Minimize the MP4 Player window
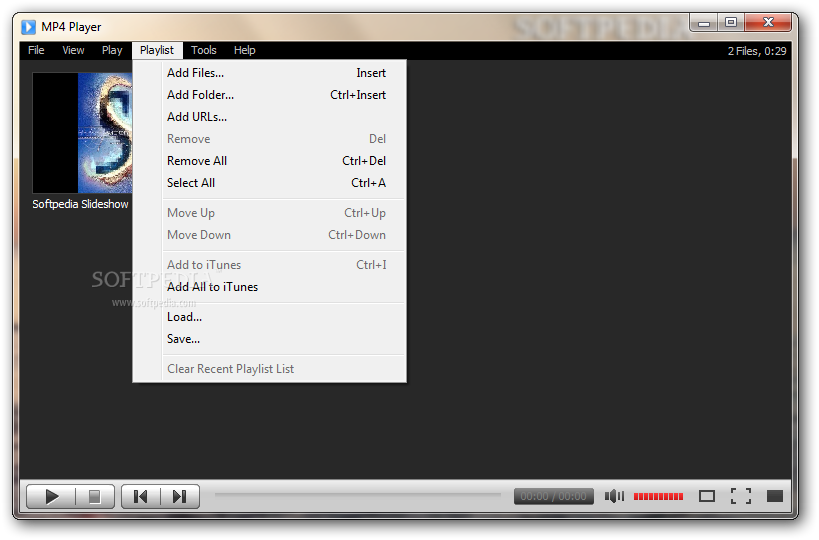This screenshot has height=540, width=819. (704, 22)
